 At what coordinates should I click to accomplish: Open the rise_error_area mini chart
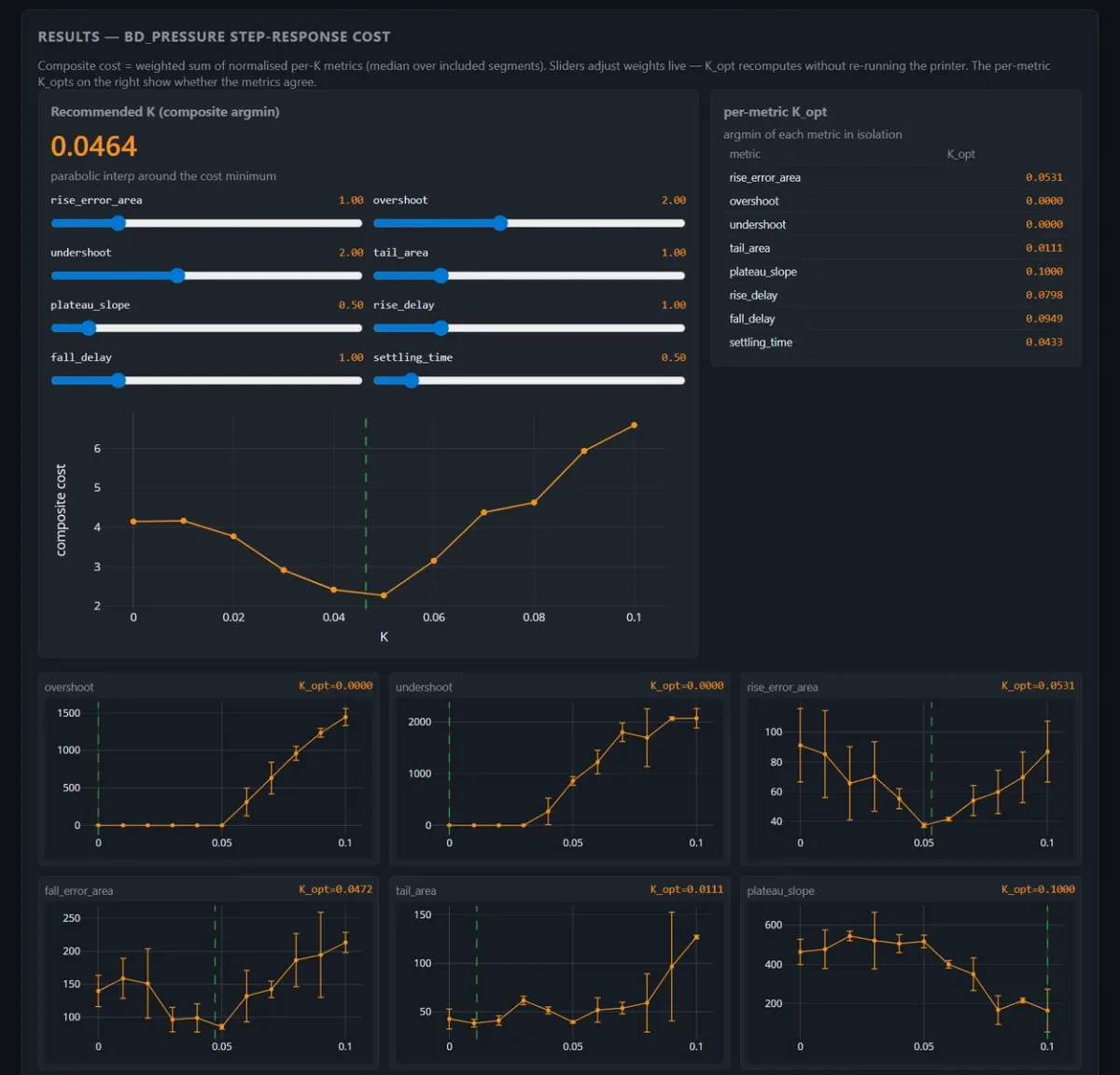911,769
